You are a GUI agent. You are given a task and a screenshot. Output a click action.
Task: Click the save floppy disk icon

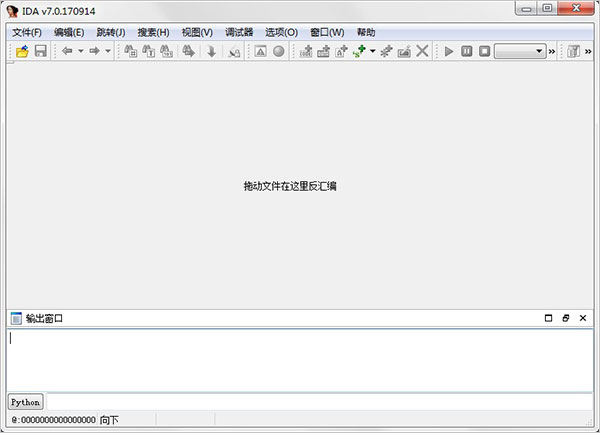(x=41, y=51)
